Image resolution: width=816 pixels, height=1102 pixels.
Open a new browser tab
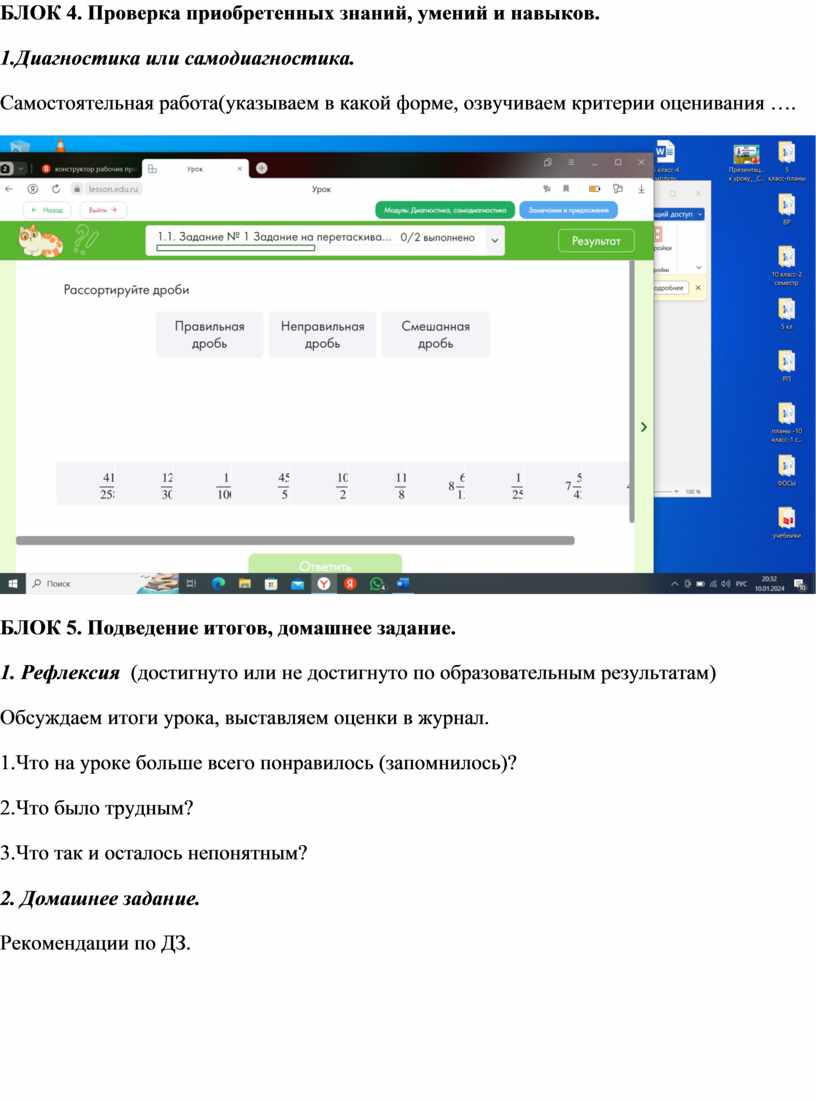tap(261, 168)
